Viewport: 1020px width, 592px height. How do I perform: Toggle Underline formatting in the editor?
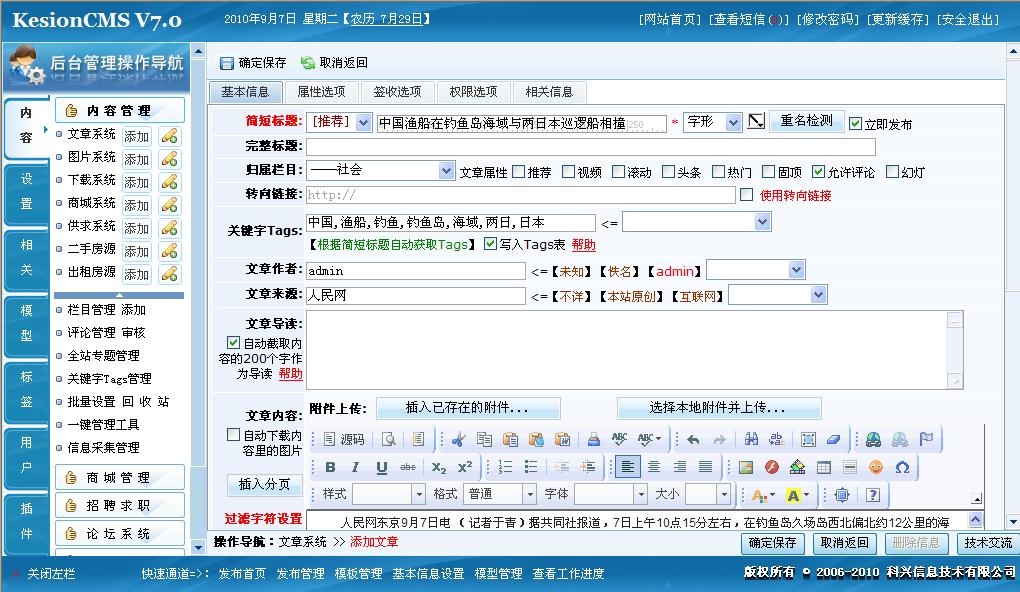pos(381,467)
